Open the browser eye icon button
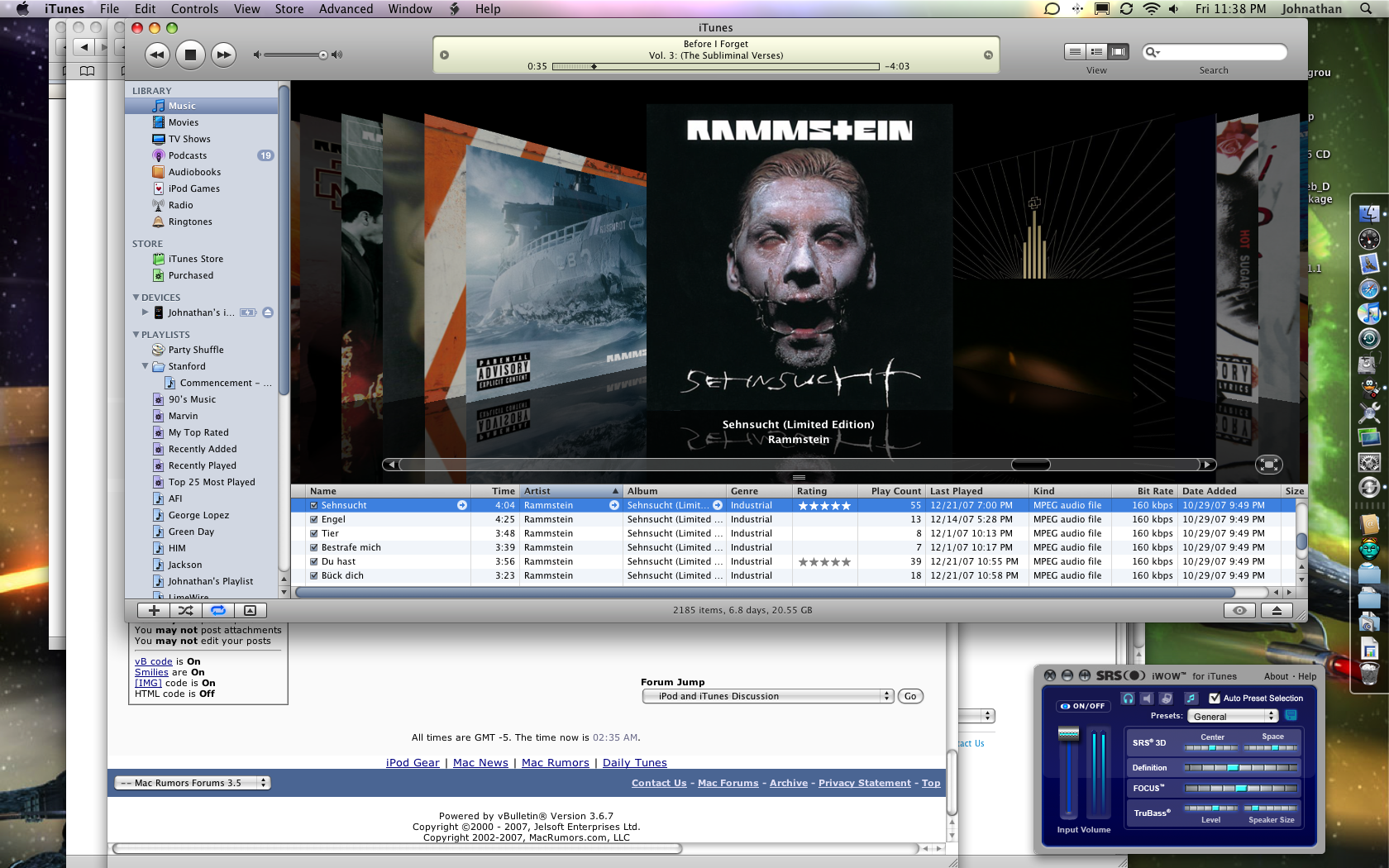The height and width of the screenshot is (868, 1389). (1239, 610)
